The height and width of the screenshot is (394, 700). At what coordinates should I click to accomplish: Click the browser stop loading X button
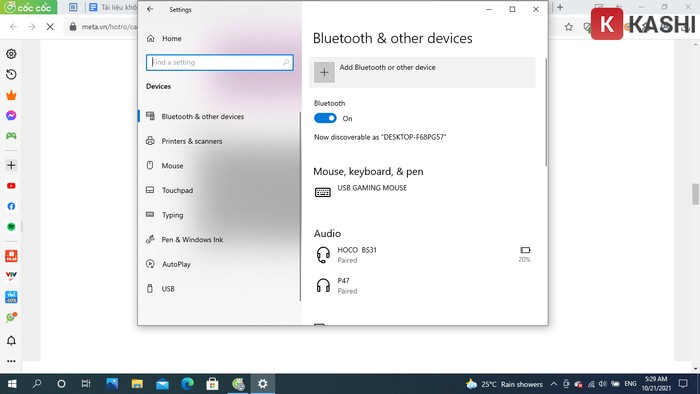pyautogui.click(x=50, y=27)
